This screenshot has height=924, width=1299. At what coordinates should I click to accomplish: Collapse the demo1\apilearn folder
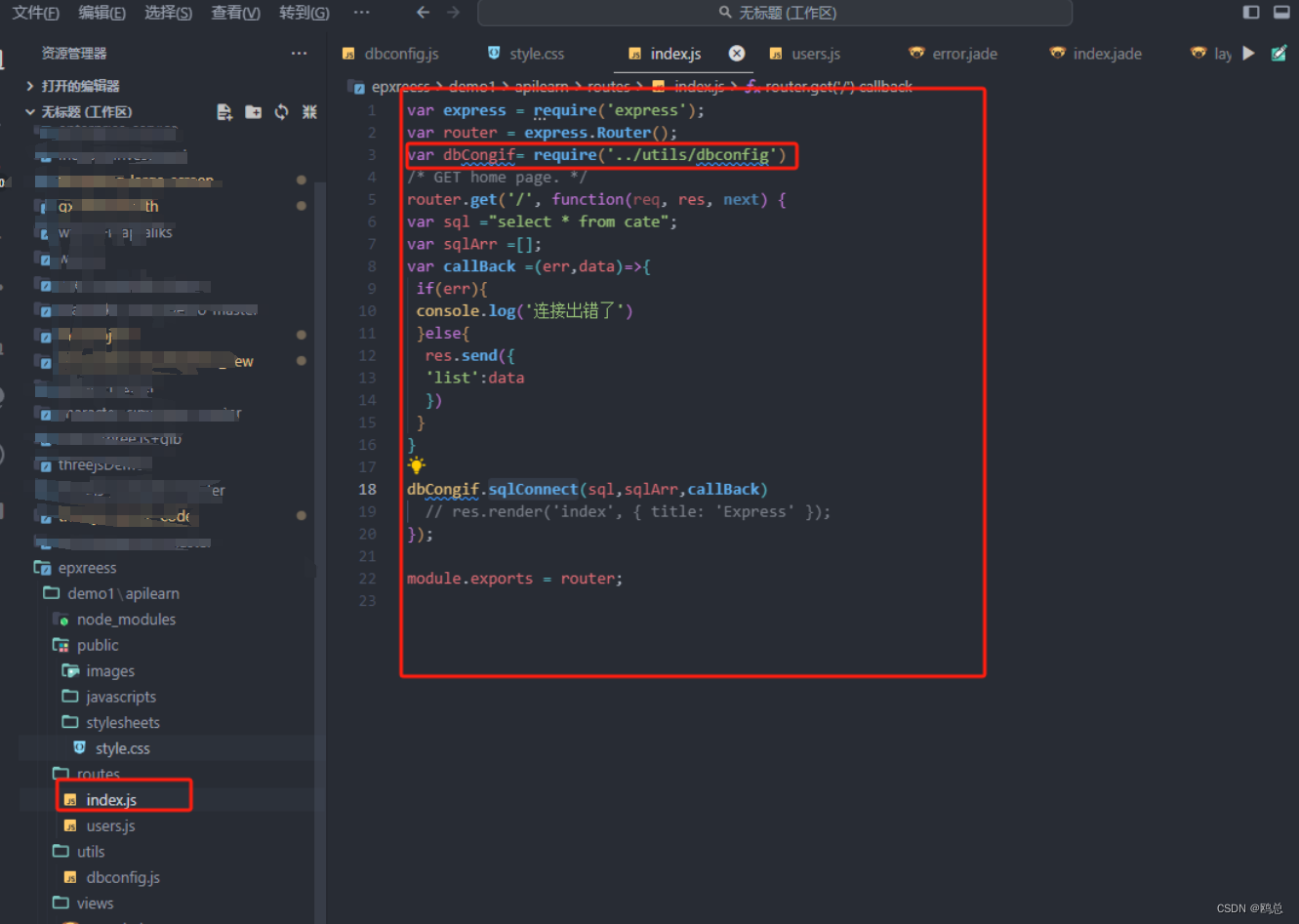point(123,593)
